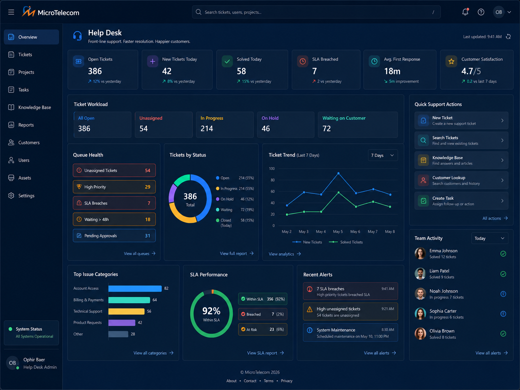Open the notifications bell
520x390 pixels.
(x=465, y=12)
